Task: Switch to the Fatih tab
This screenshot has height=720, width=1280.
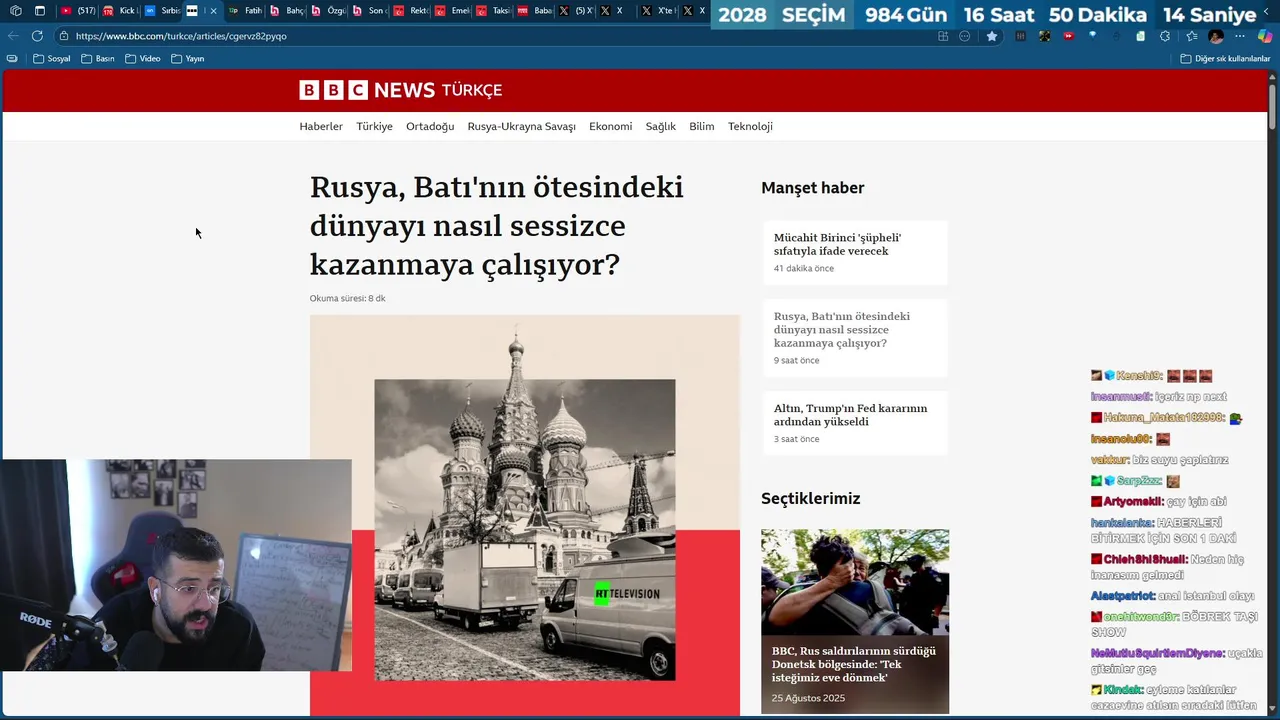Action: point(246,11)
